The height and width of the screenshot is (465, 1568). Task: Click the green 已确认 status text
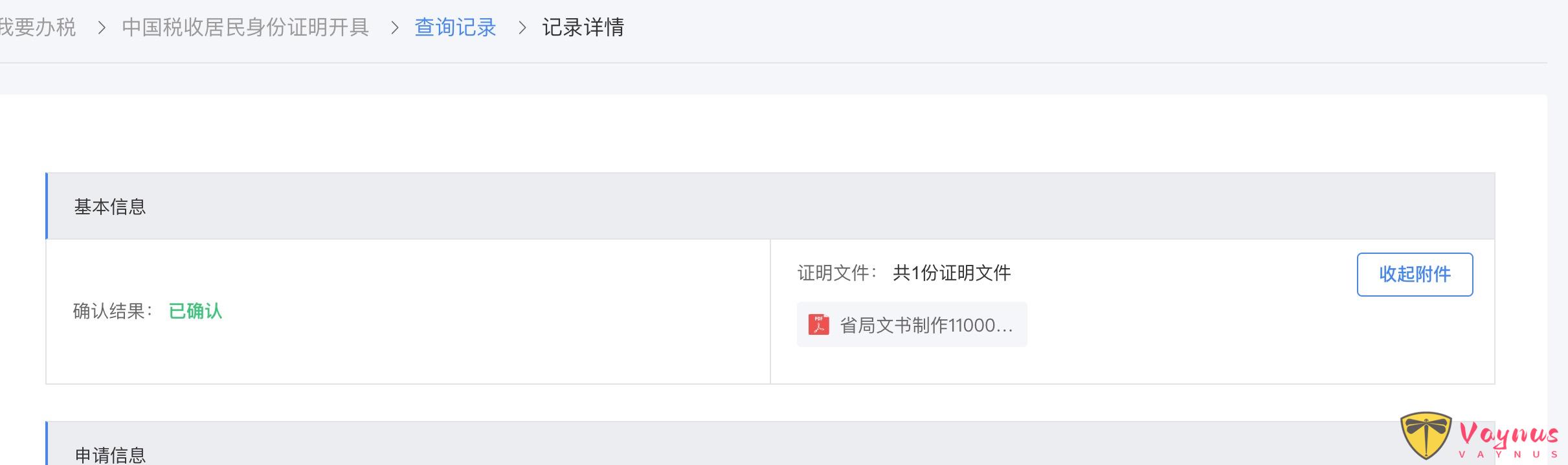(x=196, y=312)
